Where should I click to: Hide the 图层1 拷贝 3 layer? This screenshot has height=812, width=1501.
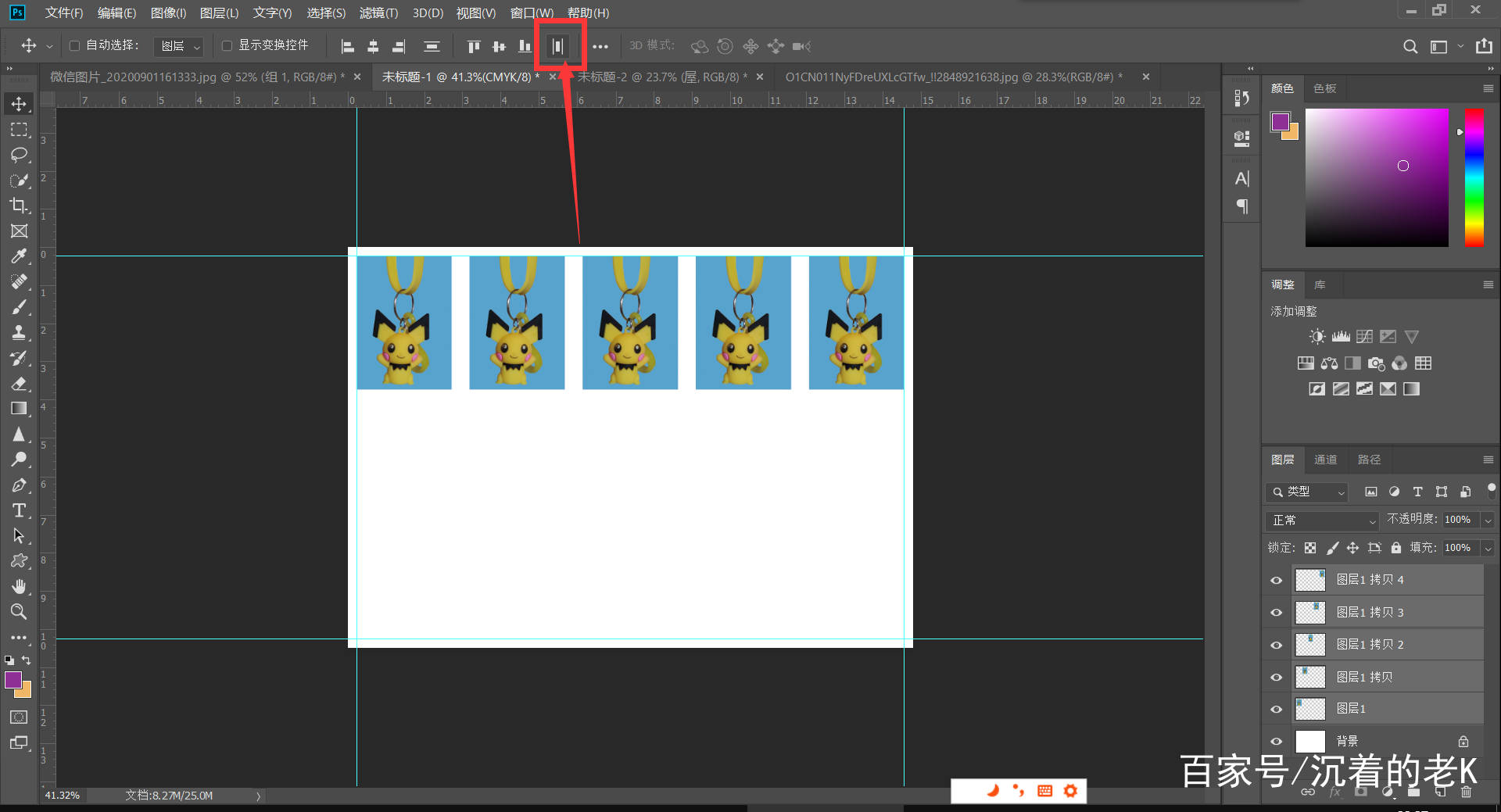coord(1277,613)
